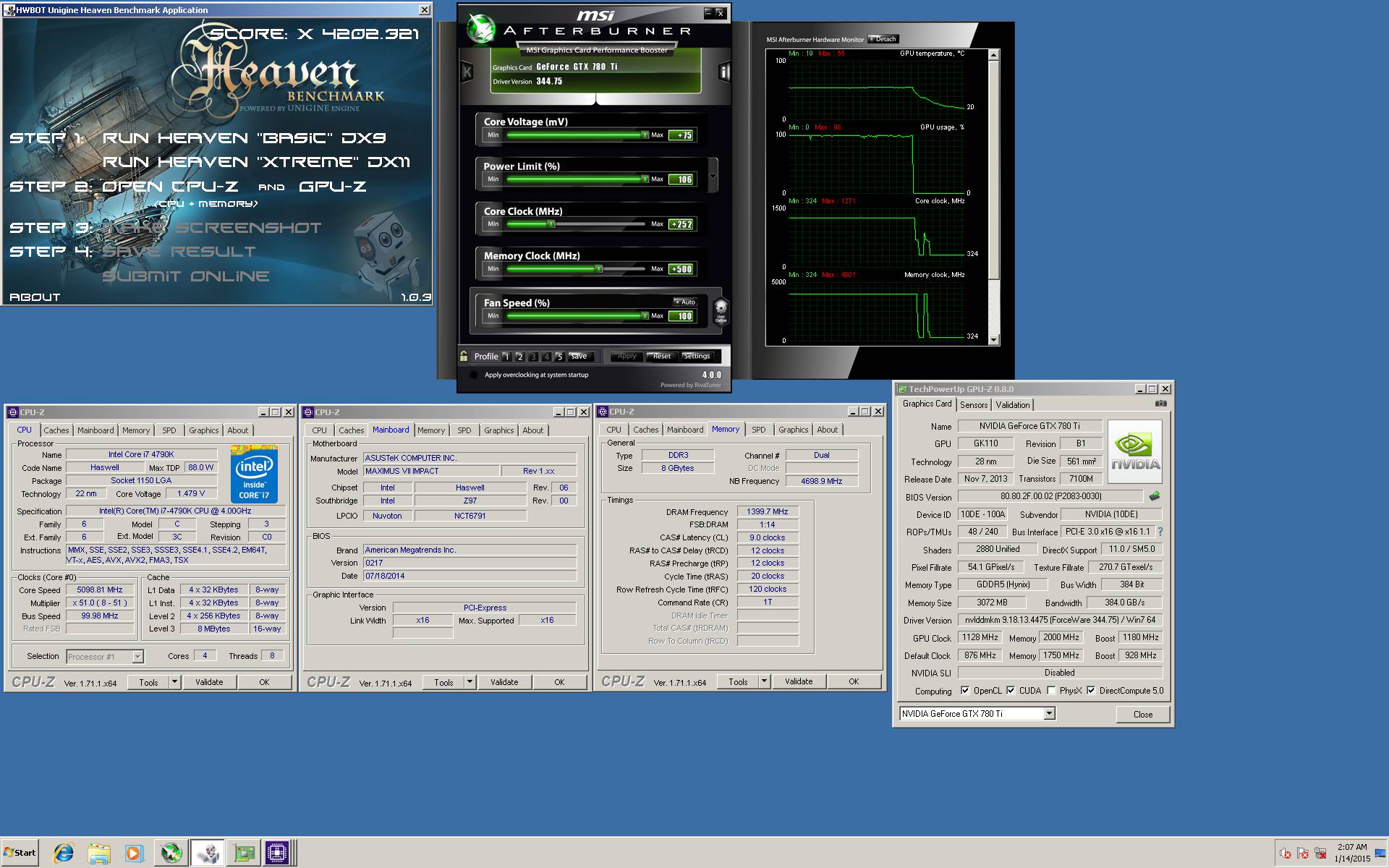Viewport: 1389px width, 868px height.
Task: Open Caches tab in leftmost CPU-Z
Action: click(x=56, y=430)
